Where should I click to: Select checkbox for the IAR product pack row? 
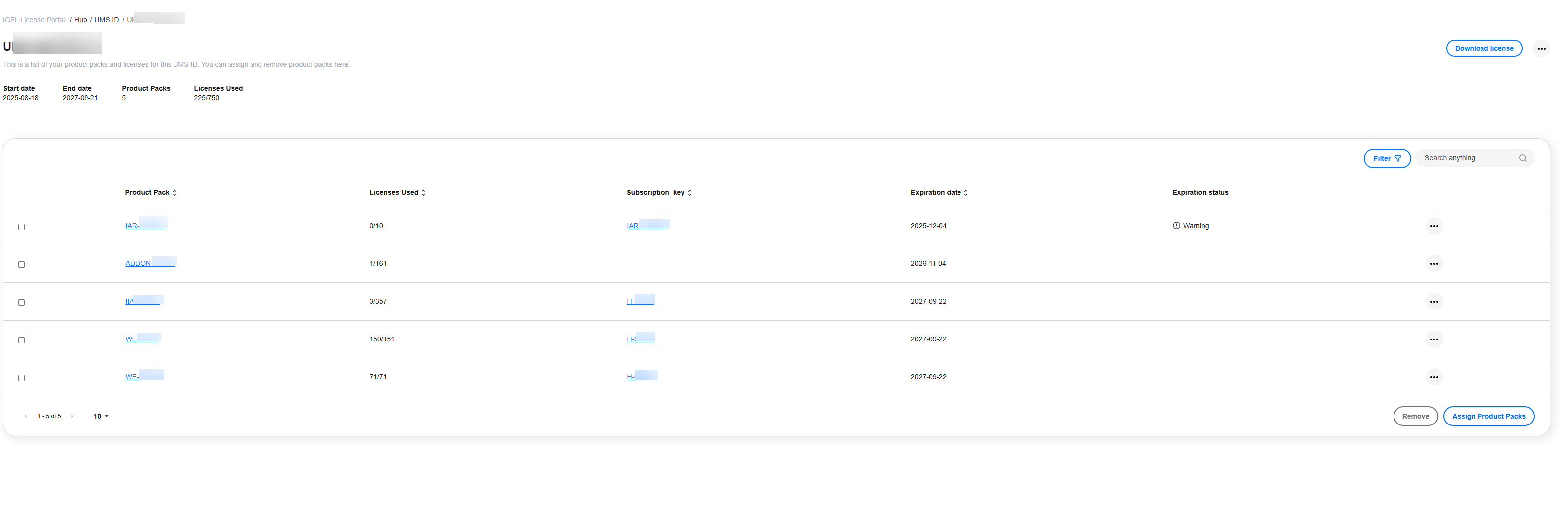(x=22, y=227)
